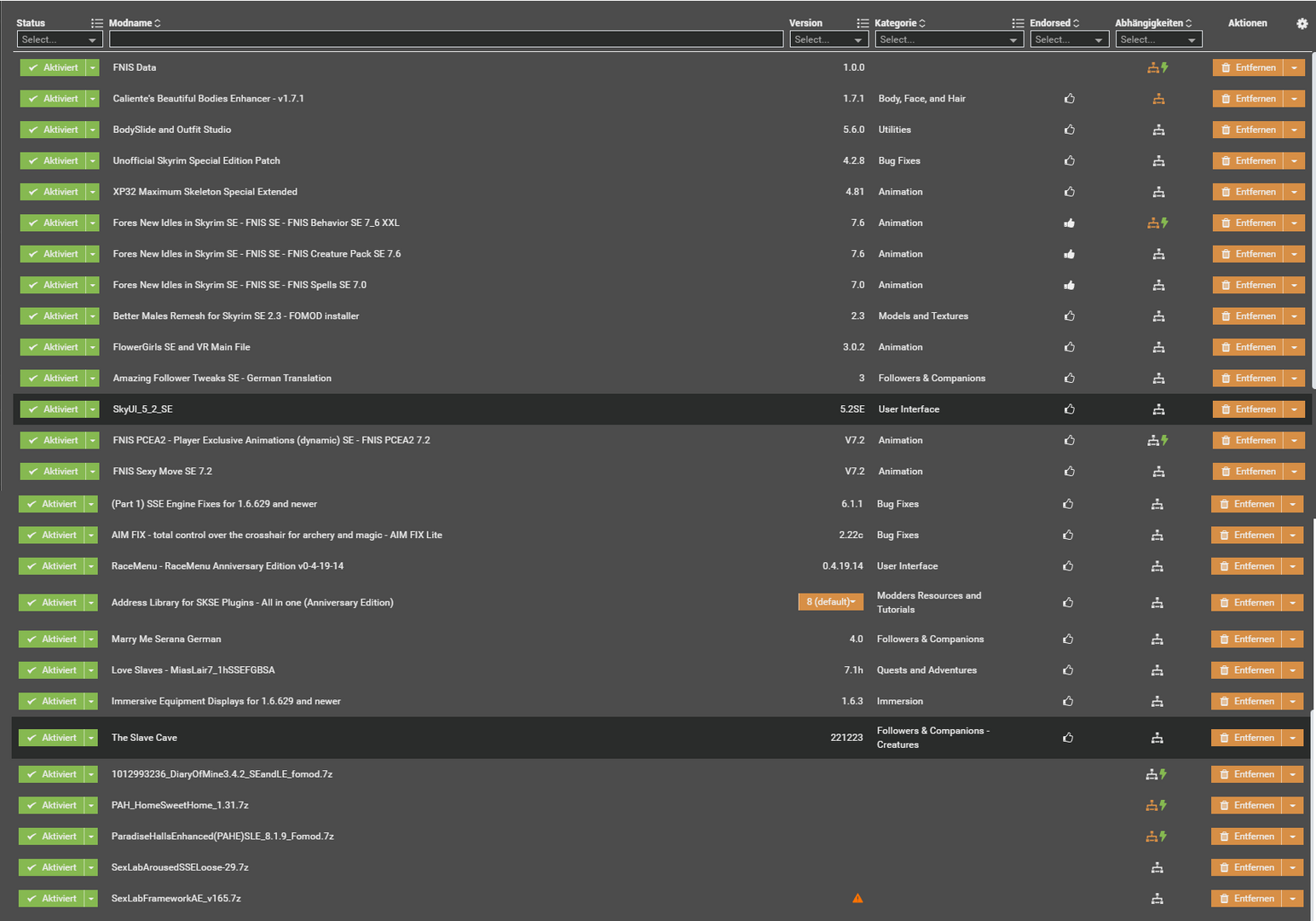Expand status arrow for XP32 Maximum Skeleton

[93, 192]
